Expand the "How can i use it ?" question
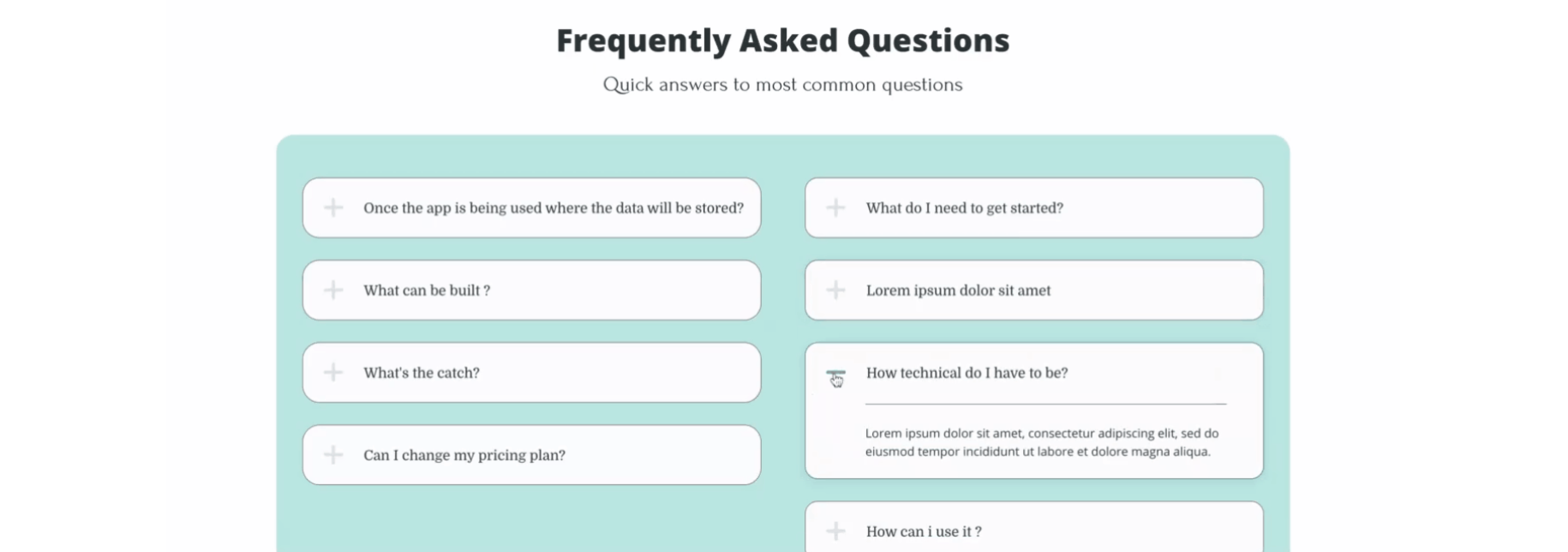This screenshot has width=1568, height=552. pos(924,531)
